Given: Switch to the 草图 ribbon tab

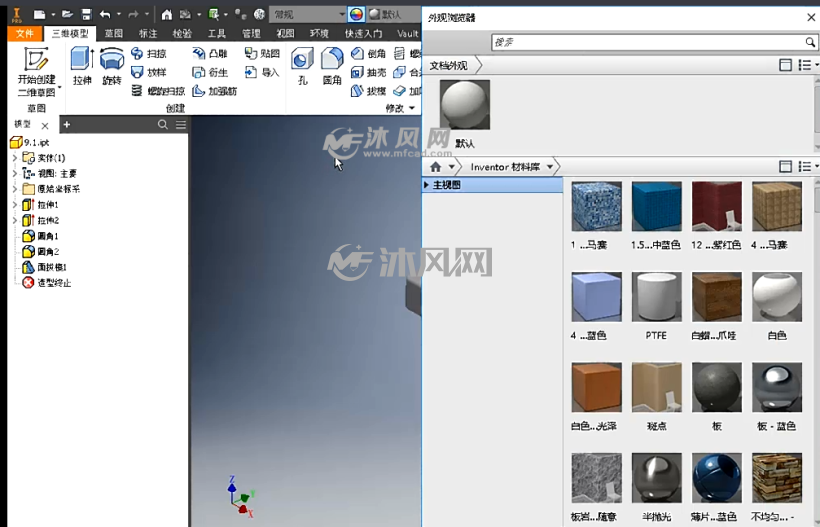Looking at the screenshot, I should [x=113, y=33].
